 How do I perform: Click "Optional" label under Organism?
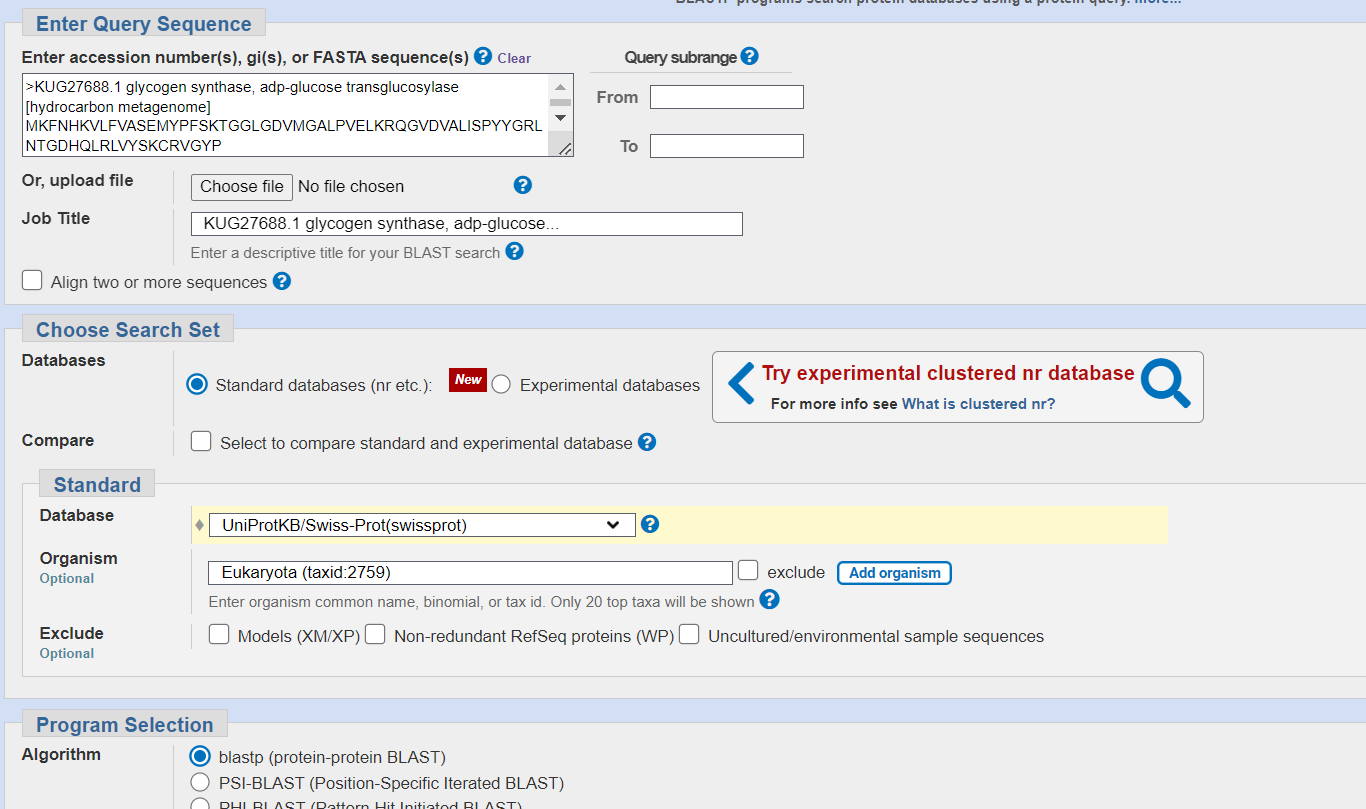(x=67, y=578)
